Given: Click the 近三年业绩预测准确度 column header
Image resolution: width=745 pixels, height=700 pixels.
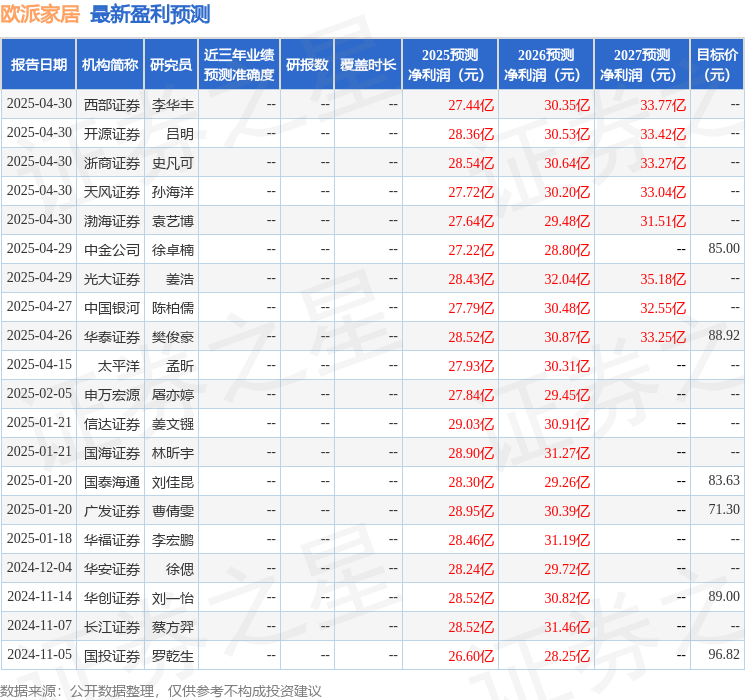Looking at the screenshot, I should click(x=238, y=65).
